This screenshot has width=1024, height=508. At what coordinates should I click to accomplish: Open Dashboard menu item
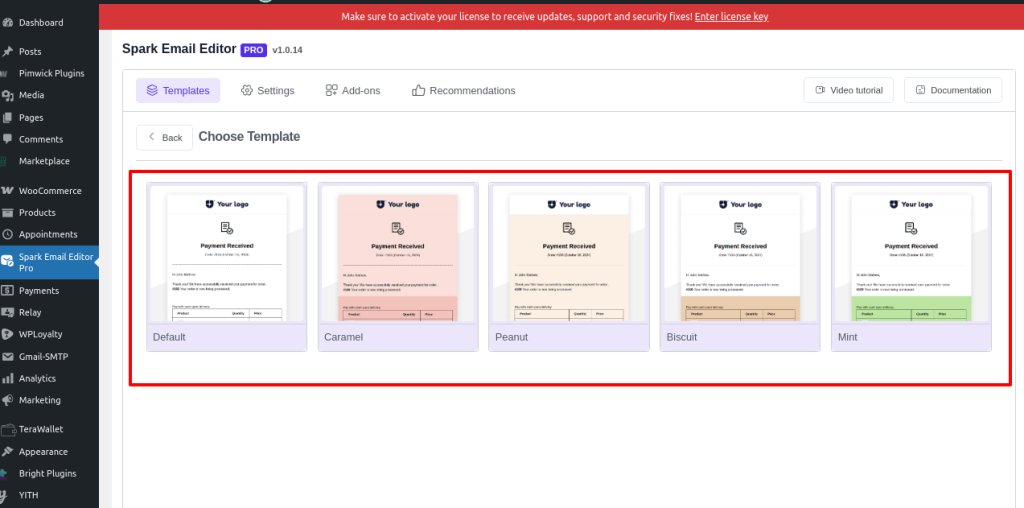click(x=49, y=22)
